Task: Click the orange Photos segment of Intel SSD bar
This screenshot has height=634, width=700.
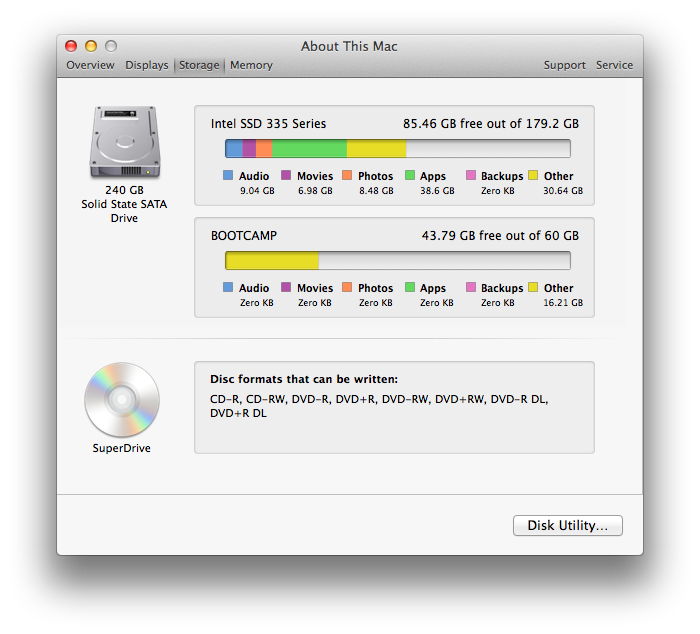Action: tap(264, 148)
